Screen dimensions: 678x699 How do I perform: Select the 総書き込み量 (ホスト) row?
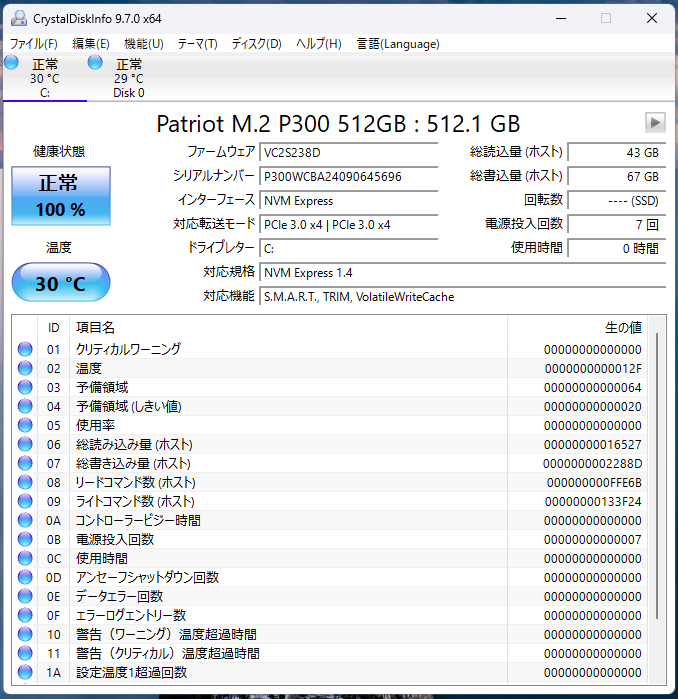pyautogui.click(x=330, y=463)
